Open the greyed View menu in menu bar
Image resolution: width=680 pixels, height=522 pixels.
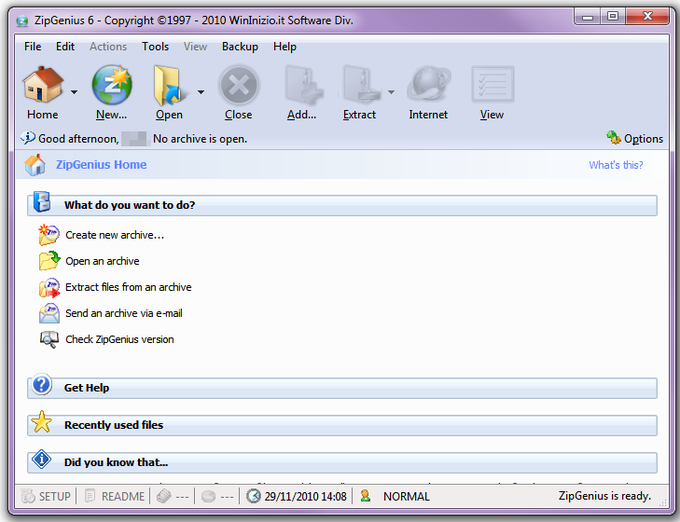tap(195, 46)
